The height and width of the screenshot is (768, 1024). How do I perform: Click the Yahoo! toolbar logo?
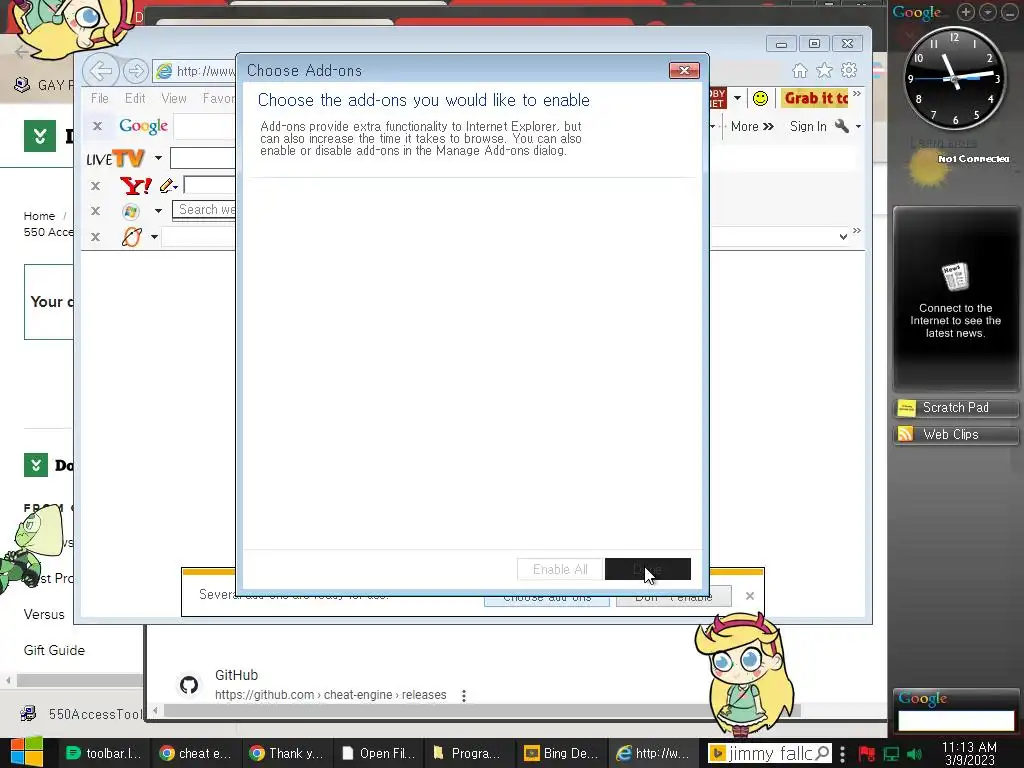click(136, 186)
